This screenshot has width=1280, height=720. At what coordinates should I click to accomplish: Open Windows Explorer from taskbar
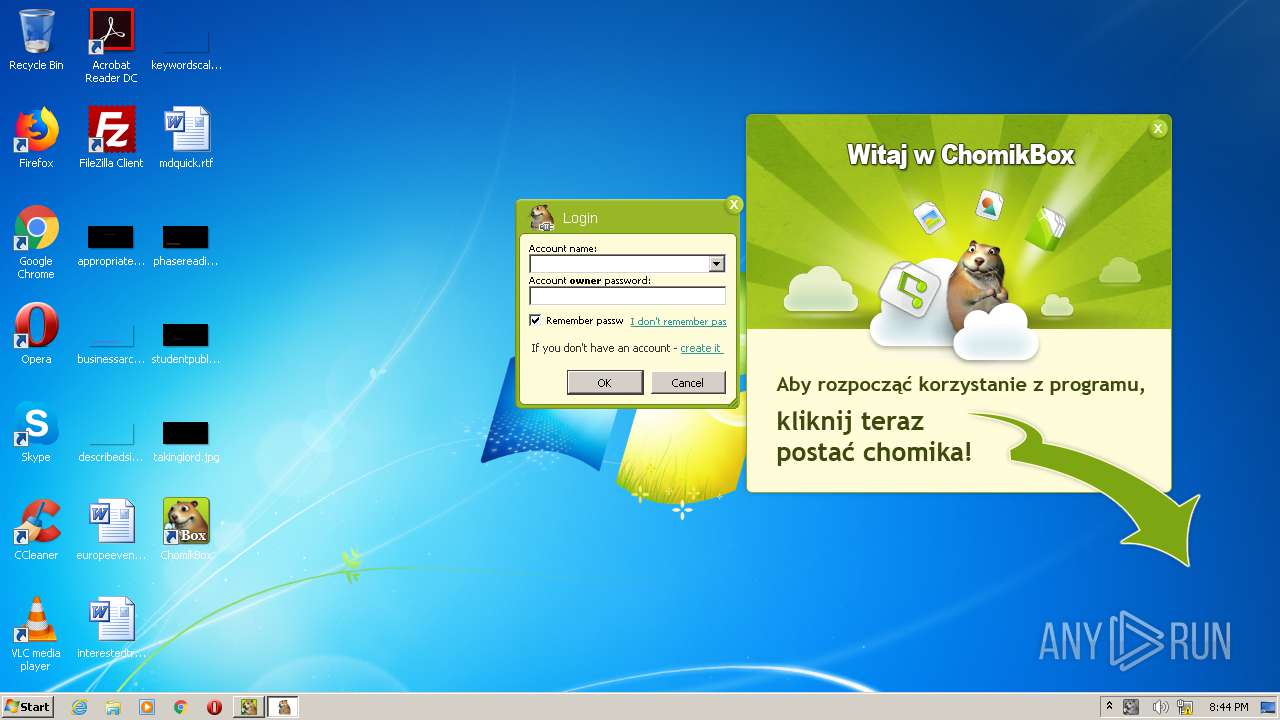click(x=113, y=707)
